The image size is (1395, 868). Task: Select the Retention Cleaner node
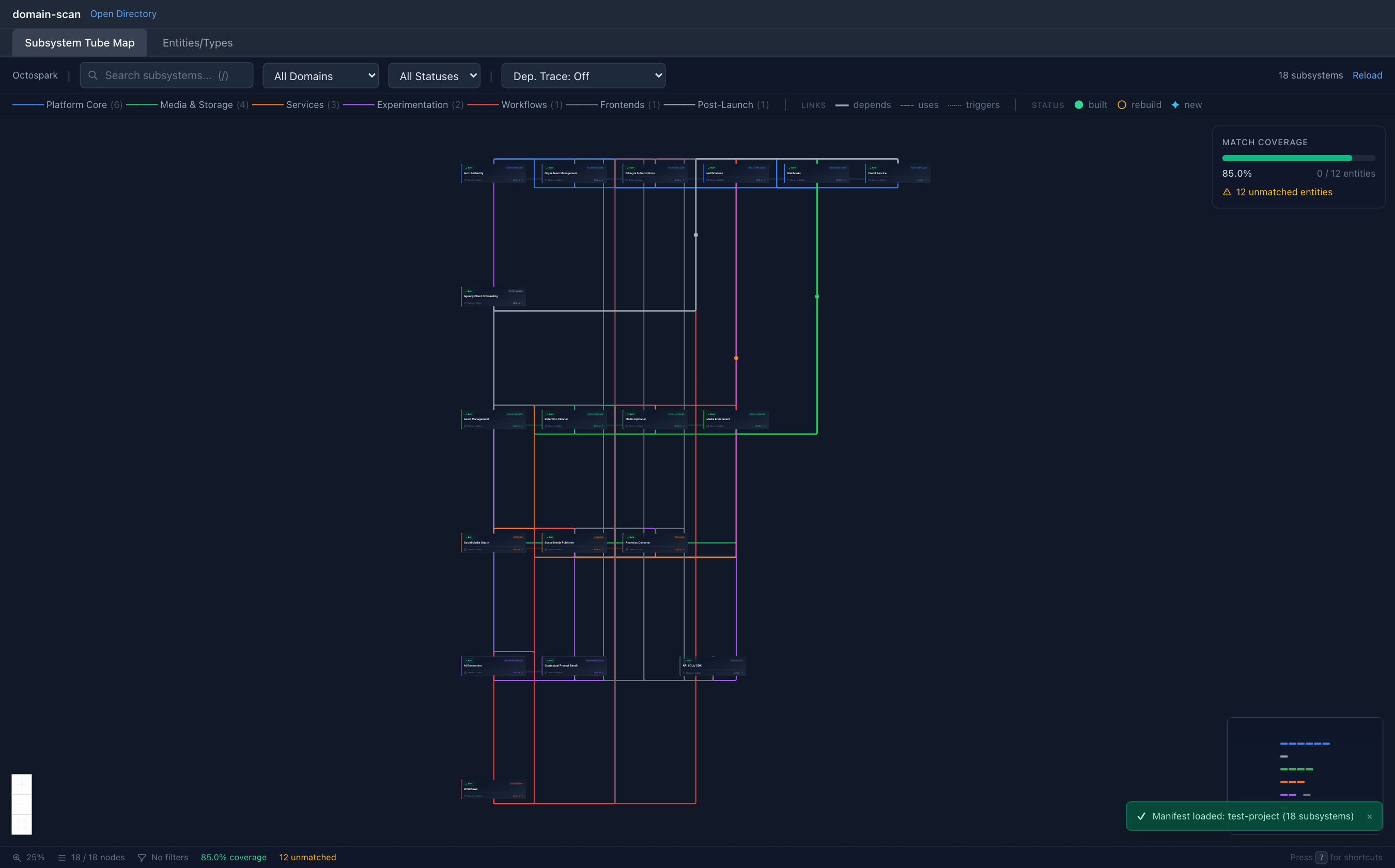click(x=574, y=420)
